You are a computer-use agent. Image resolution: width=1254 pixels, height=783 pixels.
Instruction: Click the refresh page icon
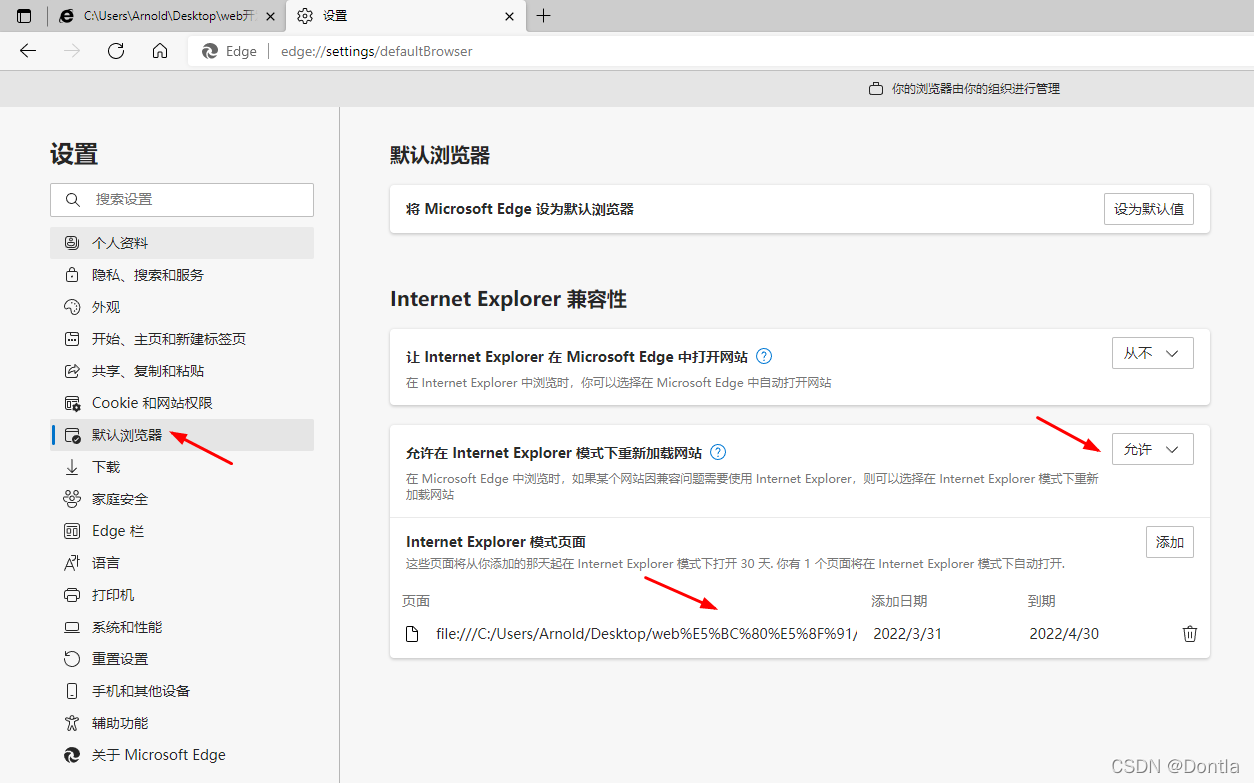pos(116,51)
